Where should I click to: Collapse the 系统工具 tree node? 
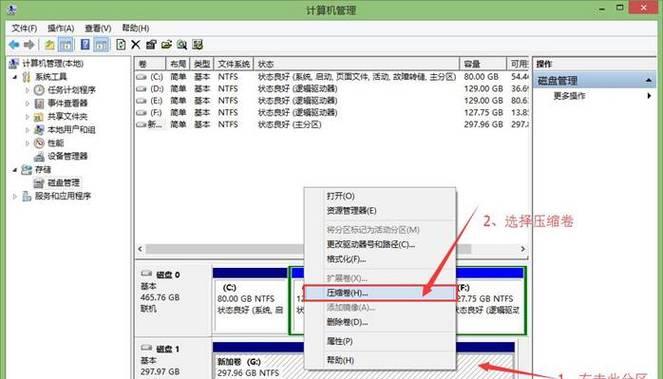(15, 77)
